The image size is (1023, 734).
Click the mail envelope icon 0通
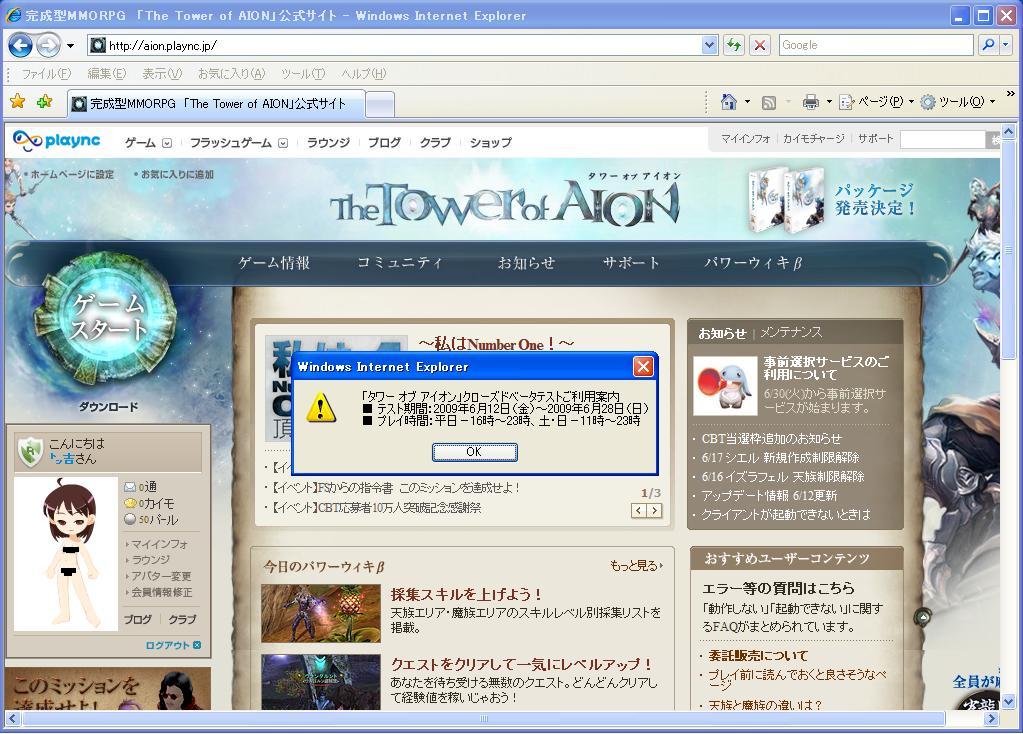click(129, 487)
